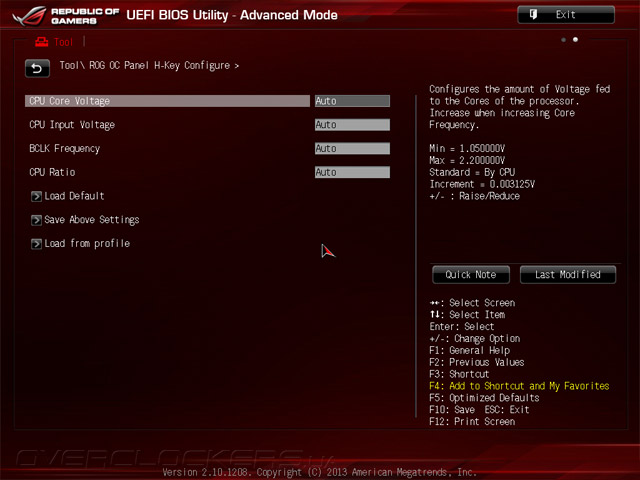Click the F2: Previous Values hint
Viewport: 640px width, 480px height.
pyautogui.click(x=477, y=362)
